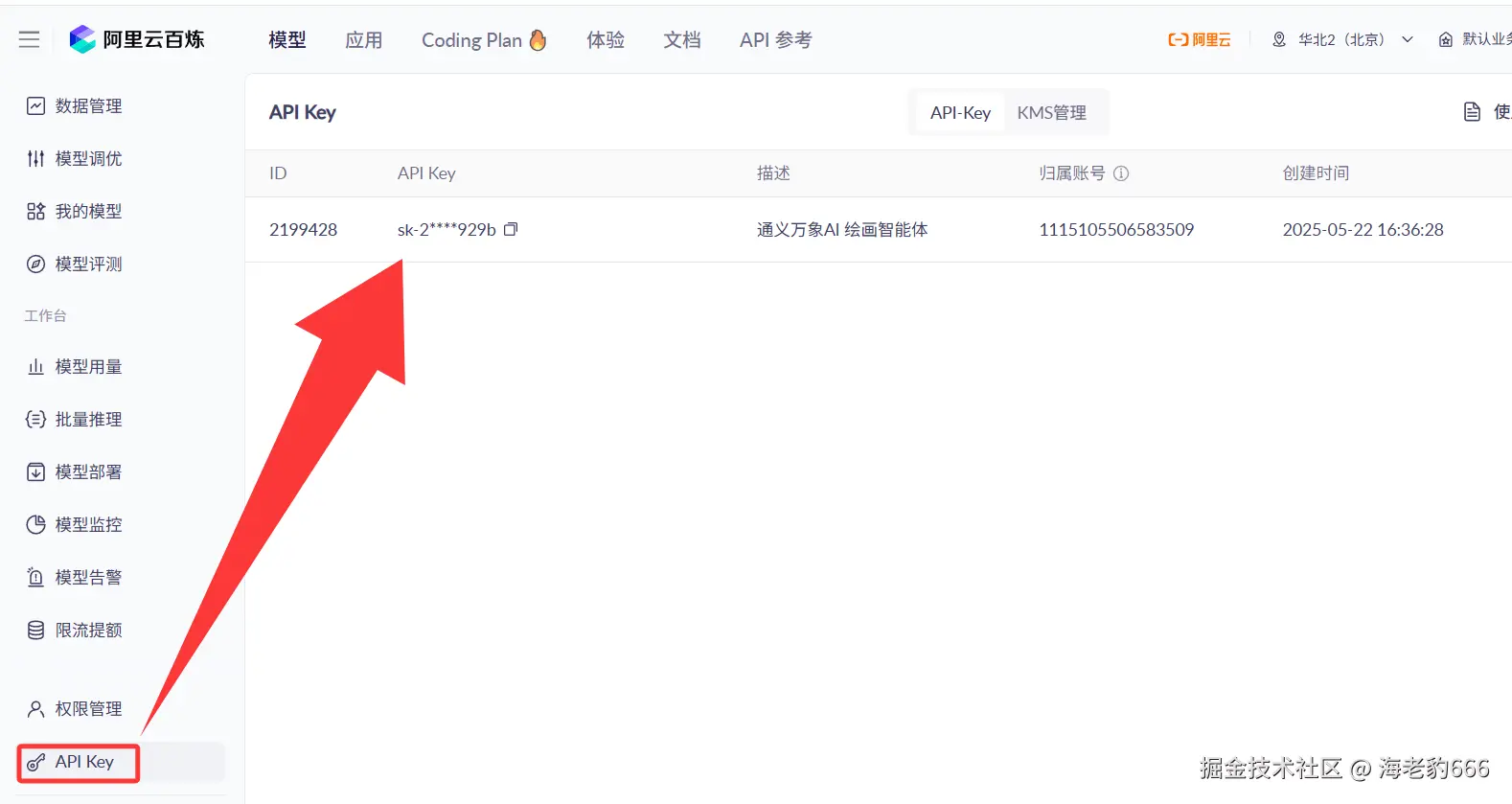Click the ID column header

(x=278, y=173)
